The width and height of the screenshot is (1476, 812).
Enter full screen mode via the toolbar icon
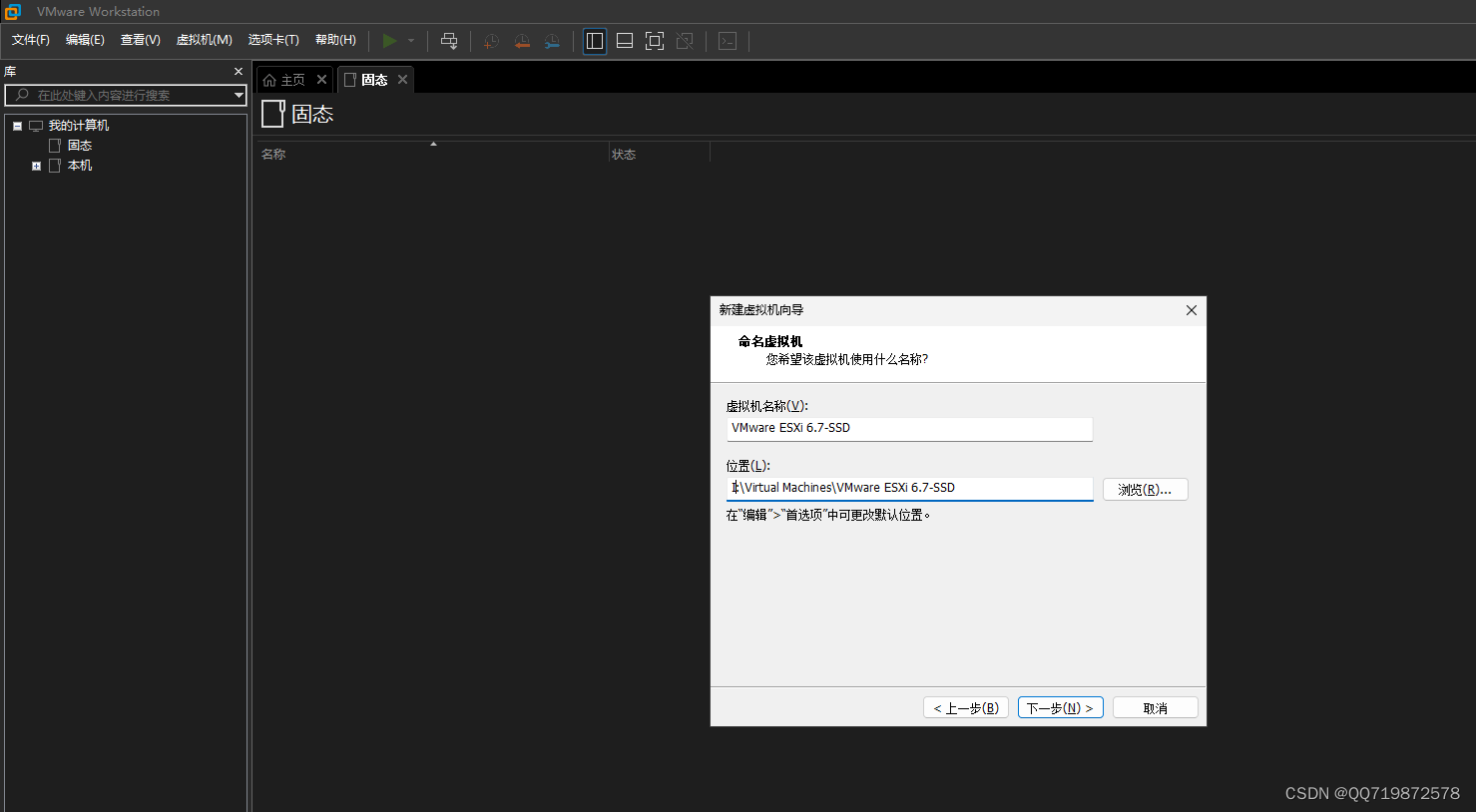pos(655,41)
